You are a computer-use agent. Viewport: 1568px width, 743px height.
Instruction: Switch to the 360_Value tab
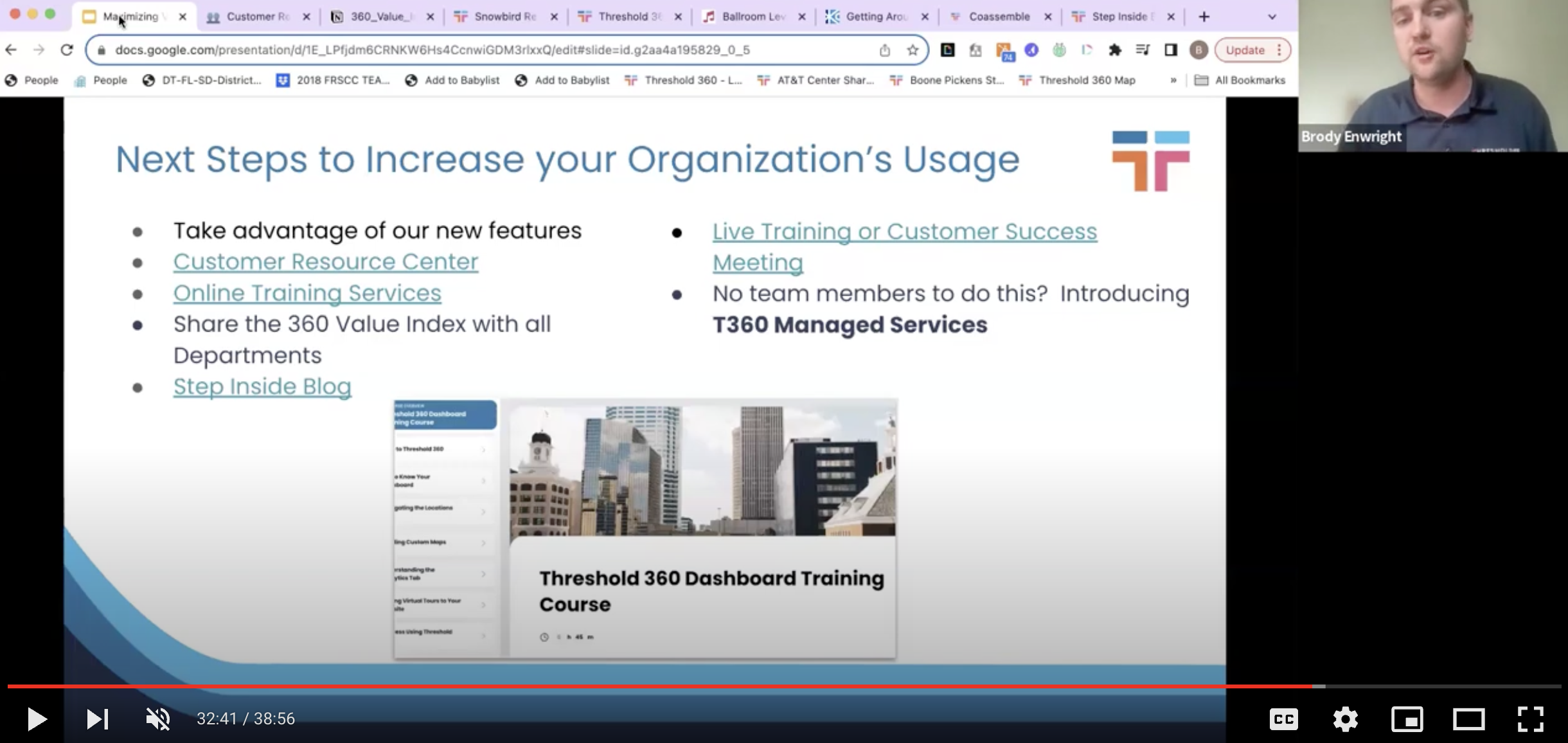382,17
